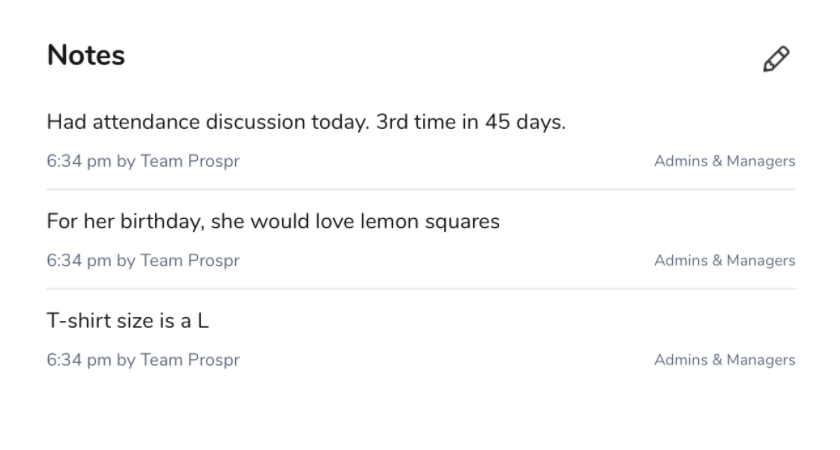840x450 pixels.
Task: Click Admins & Managers label on T-shirt note
Action: click(724, 360)
